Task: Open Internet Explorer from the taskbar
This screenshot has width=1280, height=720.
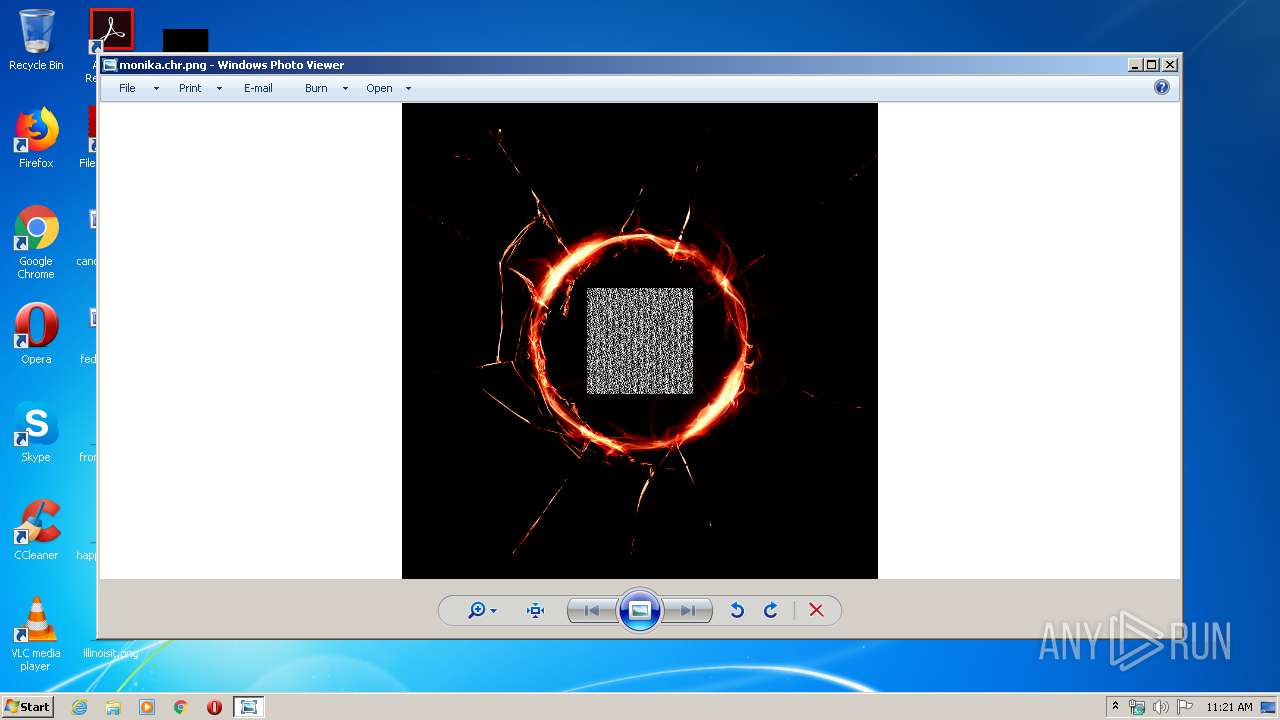Action: pyautogui.click(x=79, y=707)
